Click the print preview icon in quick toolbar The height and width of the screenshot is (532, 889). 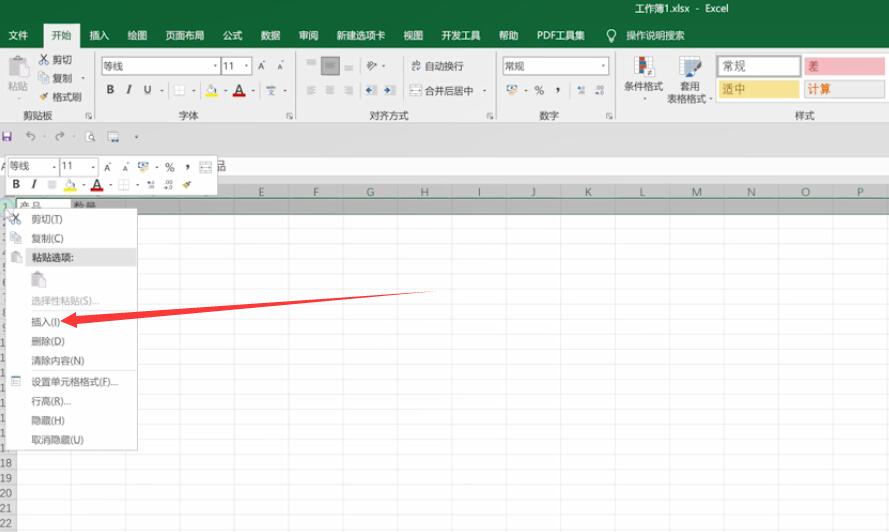pyautogui.click(x=90, y=137)
